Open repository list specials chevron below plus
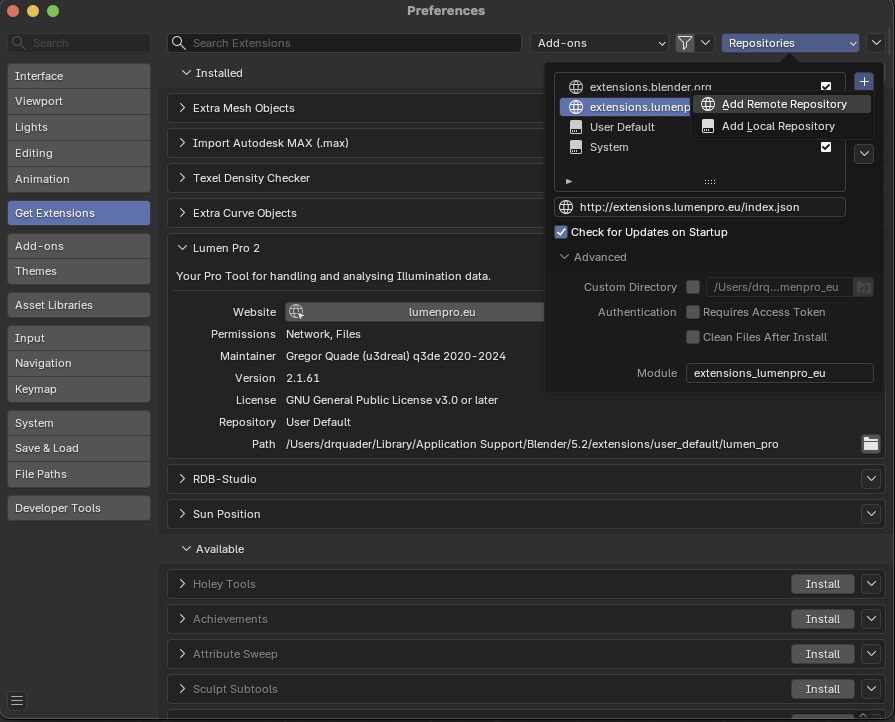The width and height of the screenshot is (895, 722). (864, 154)
